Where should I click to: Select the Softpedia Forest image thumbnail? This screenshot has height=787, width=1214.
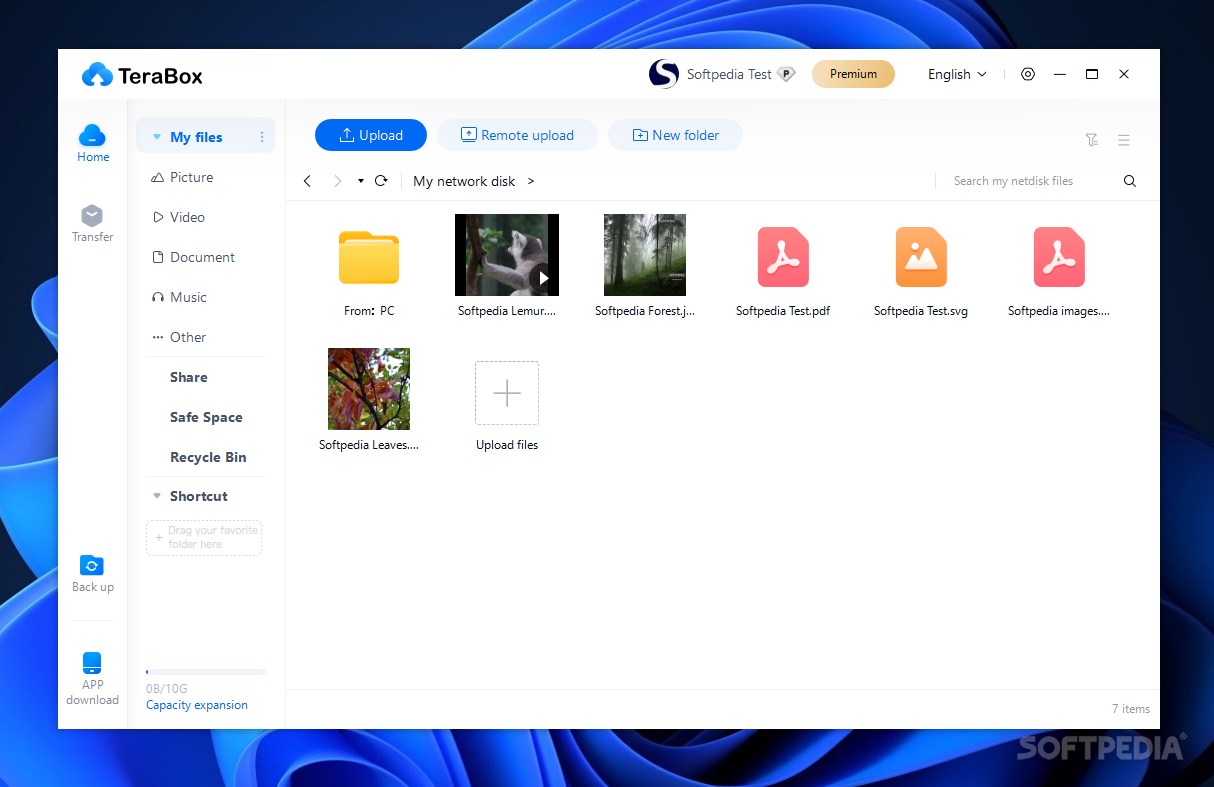[x=645, y=255]
